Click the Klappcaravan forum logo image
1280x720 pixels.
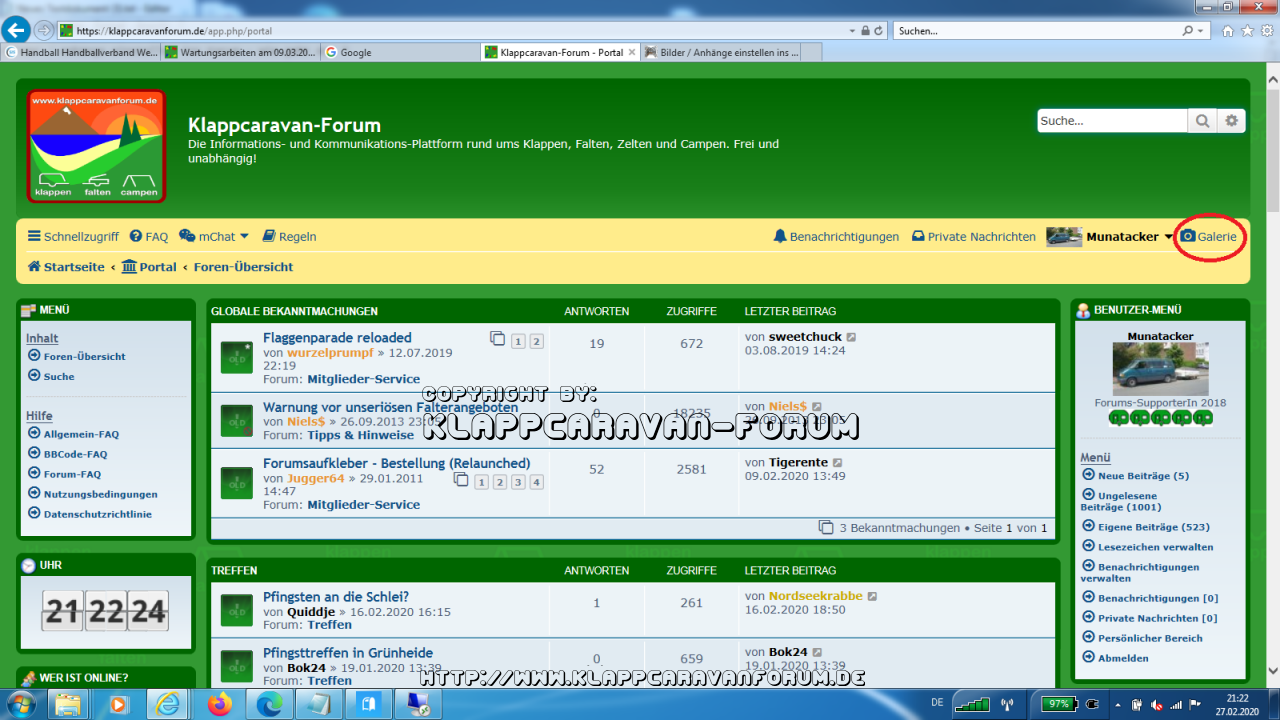(96, 146)
